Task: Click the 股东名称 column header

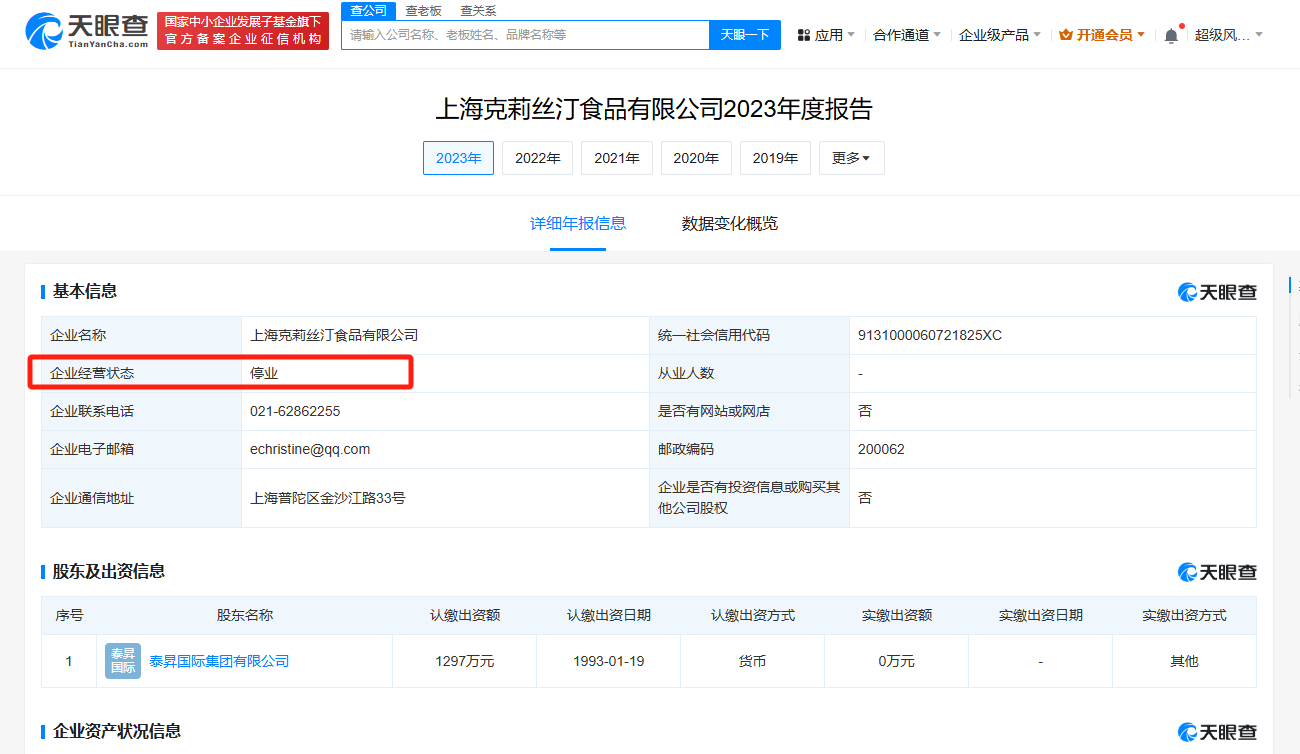Action: pos(245,615)
